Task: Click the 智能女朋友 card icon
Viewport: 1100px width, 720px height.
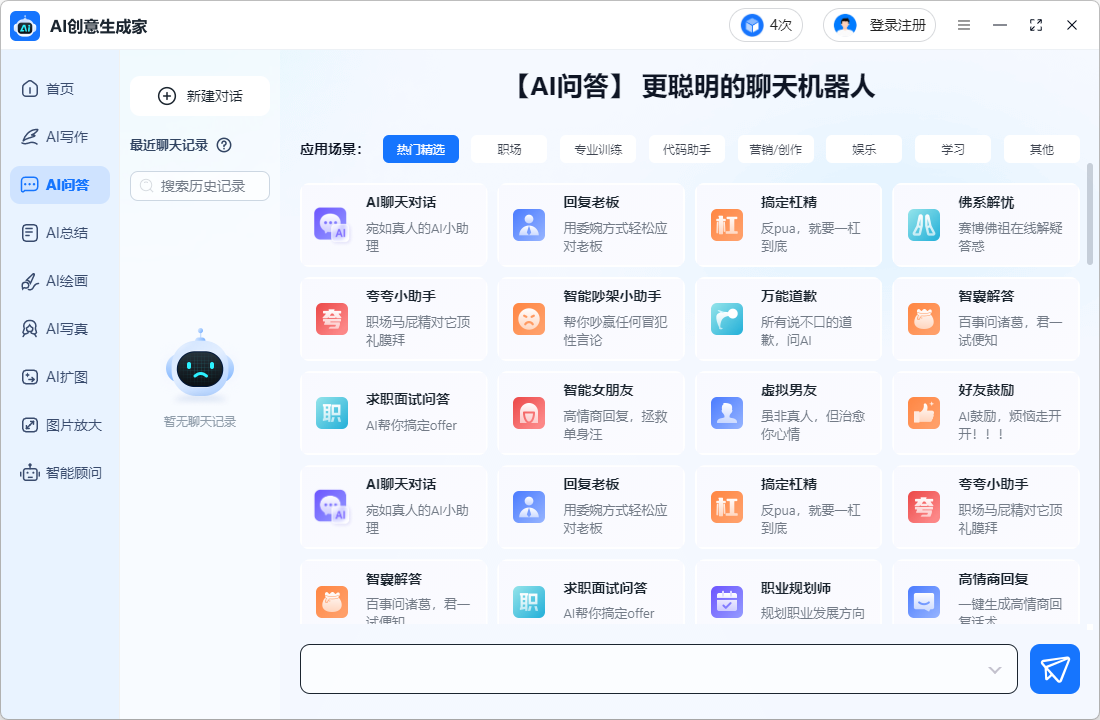Action: 529,413
